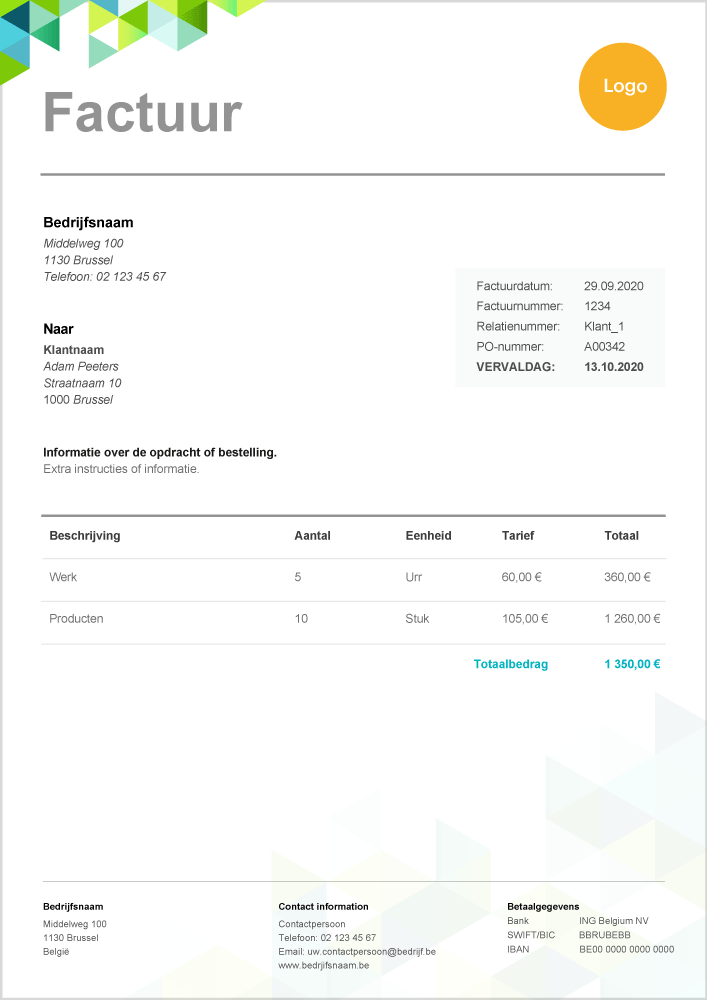707x1000 pixels.
Task: Select the Klantnaam field
Action: coord(74,350)
